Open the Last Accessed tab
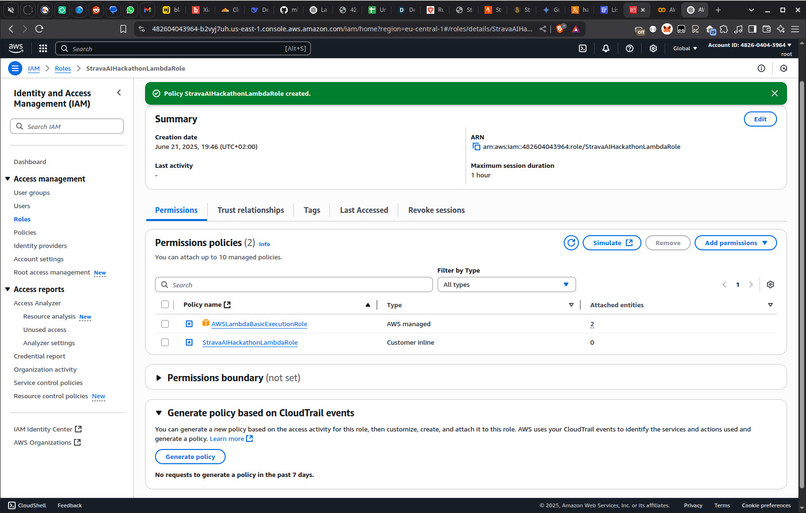Viewport: 806px width, 513px height. point(364,210)
